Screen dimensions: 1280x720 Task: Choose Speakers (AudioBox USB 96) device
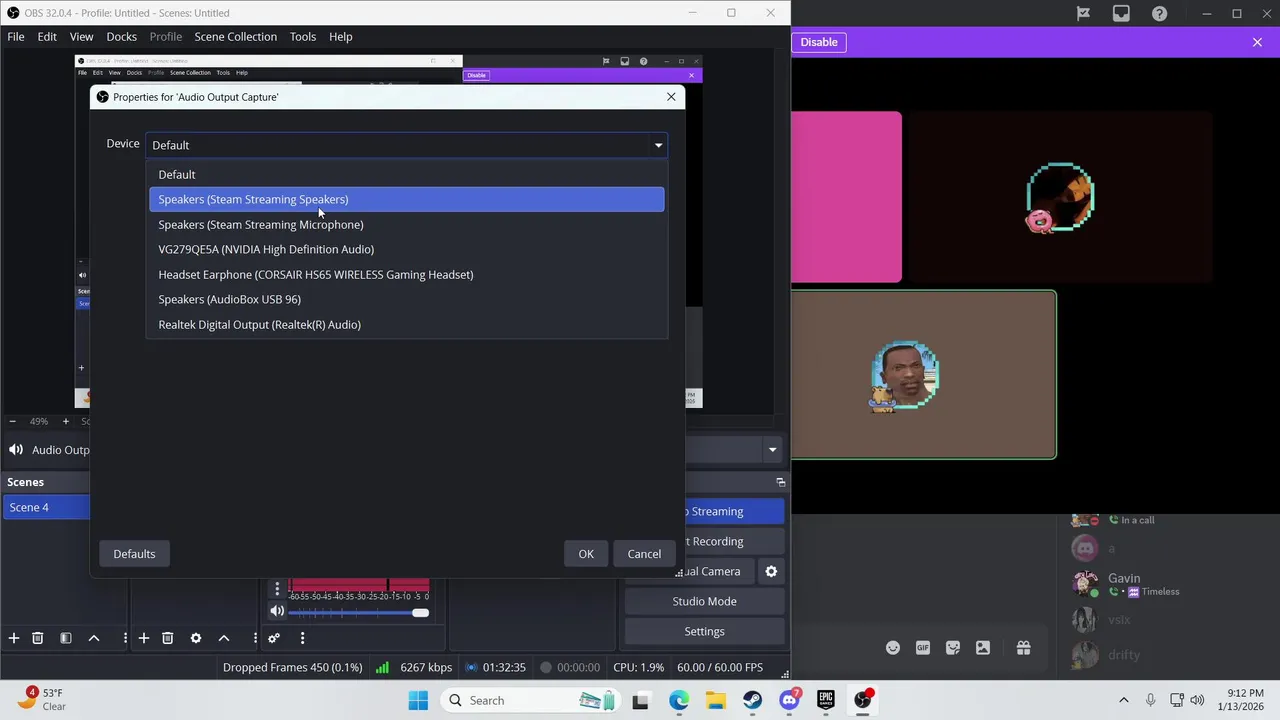click(x=407, y=299)
